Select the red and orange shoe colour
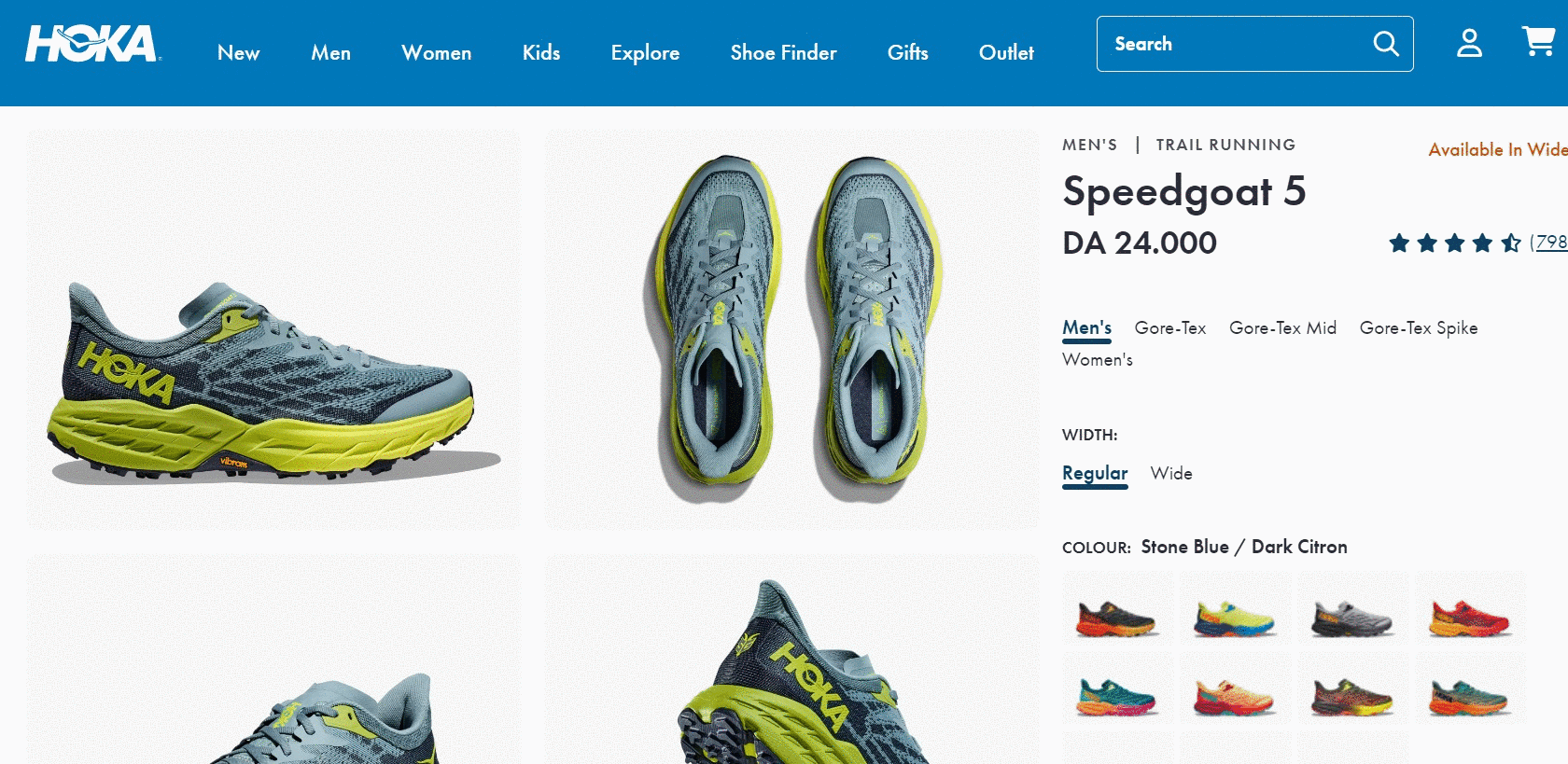Screen dimensions: 1568x764 coord(1470,609)
